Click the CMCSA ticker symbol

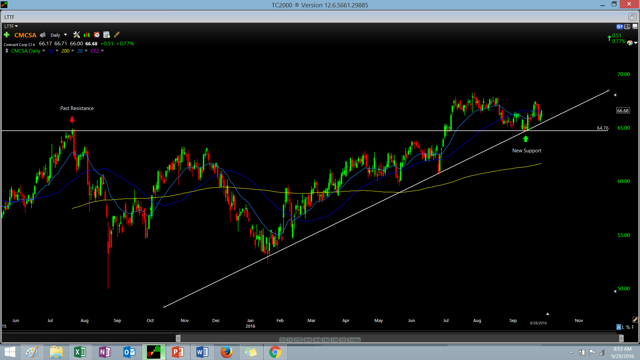(25, 35)
